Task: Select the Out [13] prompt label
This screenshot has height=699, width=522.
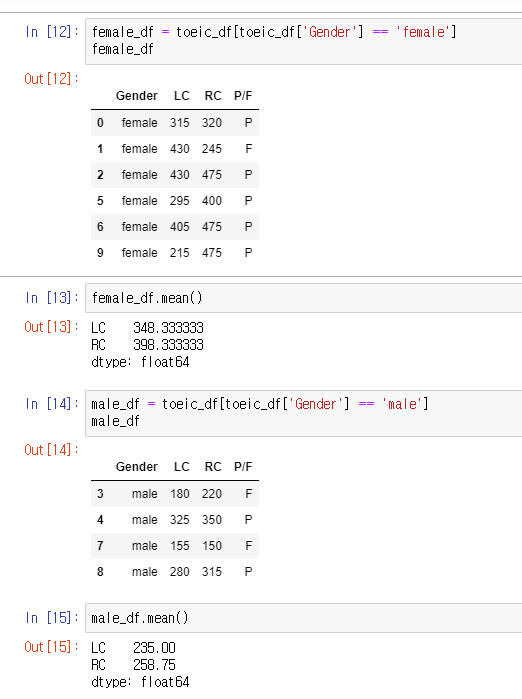Action: click(51, 327)
